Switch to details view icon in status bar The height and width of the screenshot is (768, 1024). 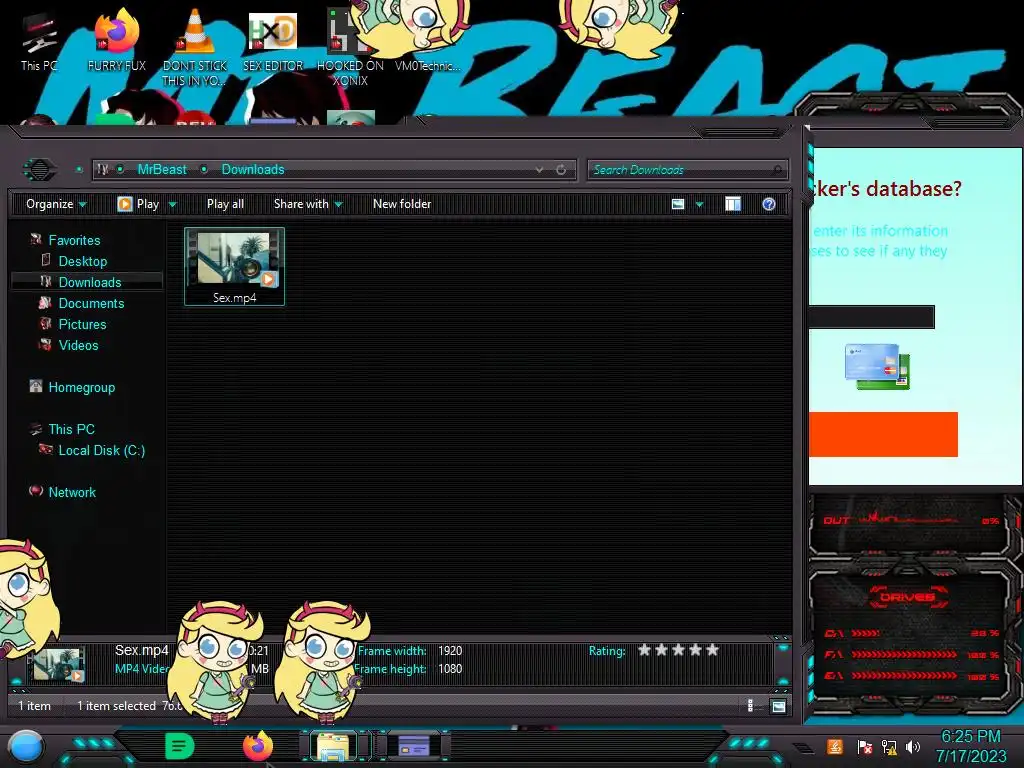(x=750, y=705)
